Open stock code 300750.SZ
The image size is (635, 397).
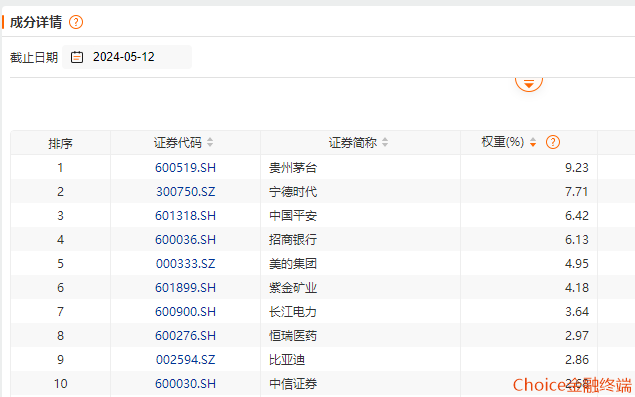[x=185, y=192]
